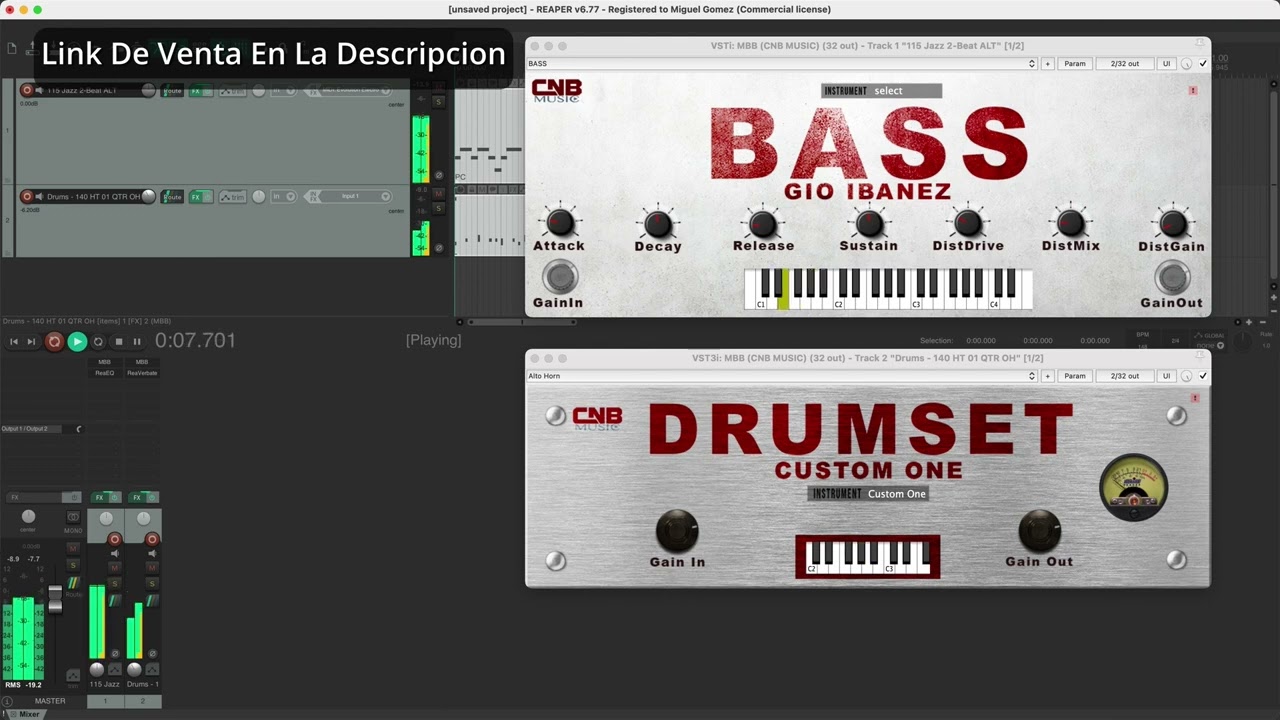
Task: Click Param button in Drums plugin window
Action: pyautogui.click(x=1075, y=376)
